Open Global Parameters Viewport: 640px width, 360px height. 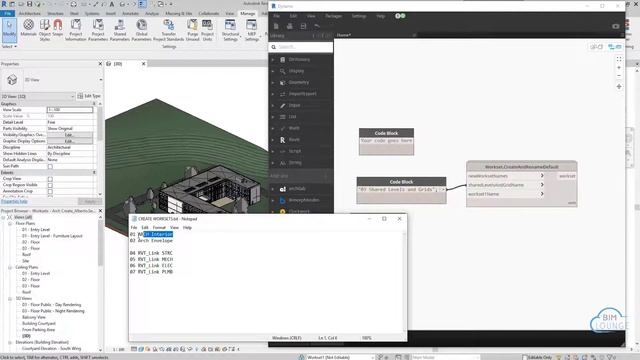141,29
